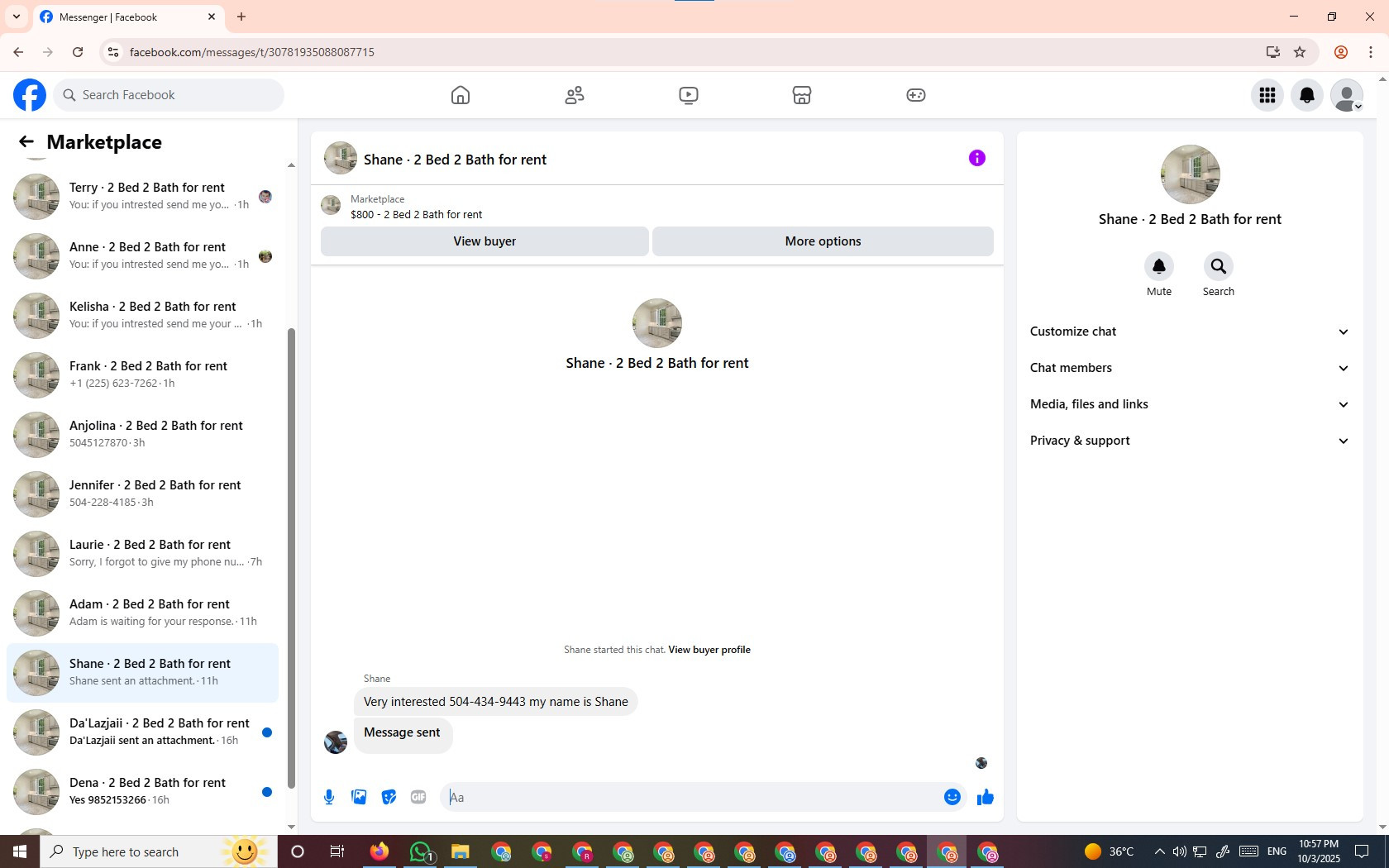Click Shane's message with phone number
Screen dimensions: 1389x868
tap(496, 702)
